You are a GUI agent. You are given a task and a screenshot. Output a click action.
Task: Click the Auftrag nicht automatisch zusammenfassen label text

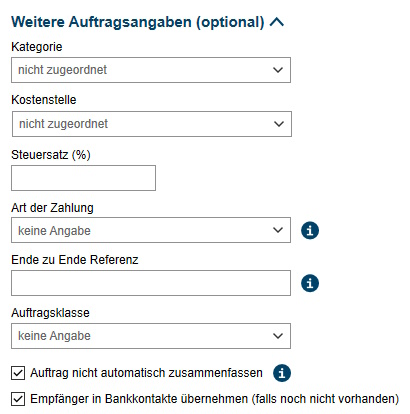click(146, 373)
